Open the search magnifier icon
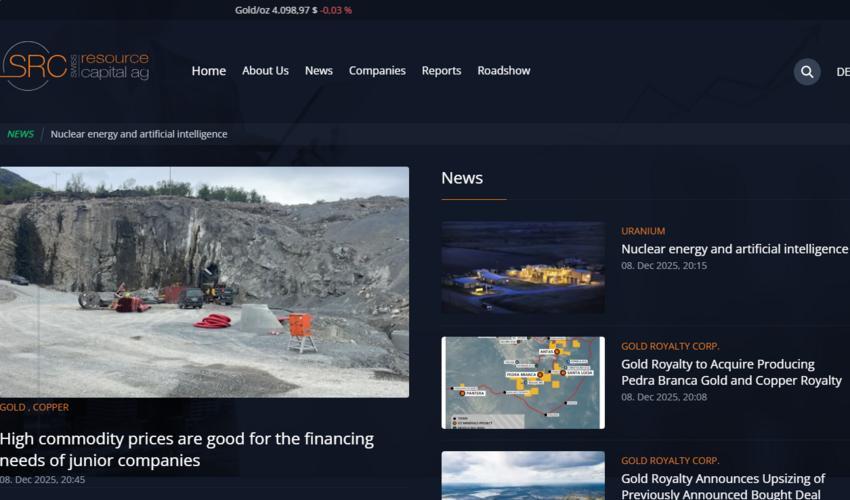Screen dimensions: 850x500 coord(807,72)
